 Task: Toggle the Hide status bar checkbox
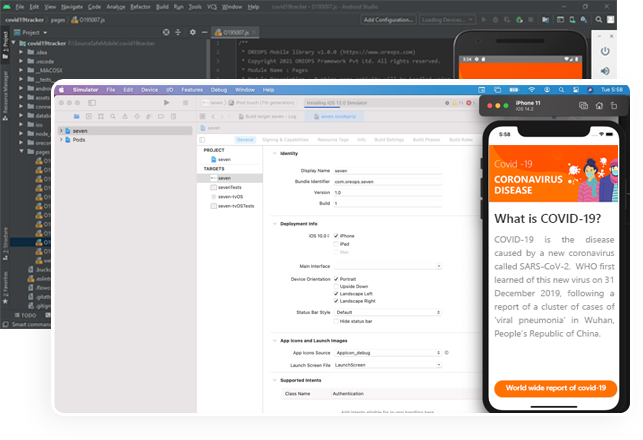(336, 321)
